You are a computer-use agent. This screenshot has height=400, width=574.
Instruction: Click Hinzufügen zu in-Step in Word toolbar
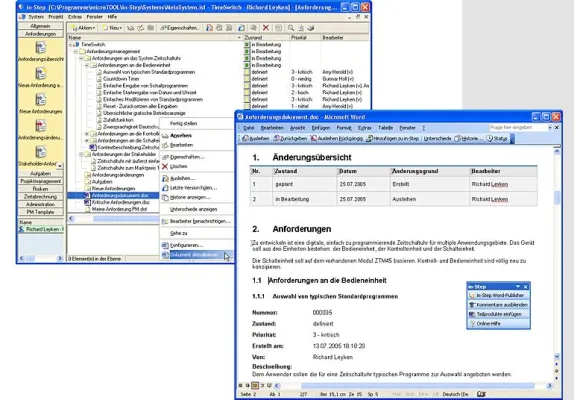tap(393, 138)
